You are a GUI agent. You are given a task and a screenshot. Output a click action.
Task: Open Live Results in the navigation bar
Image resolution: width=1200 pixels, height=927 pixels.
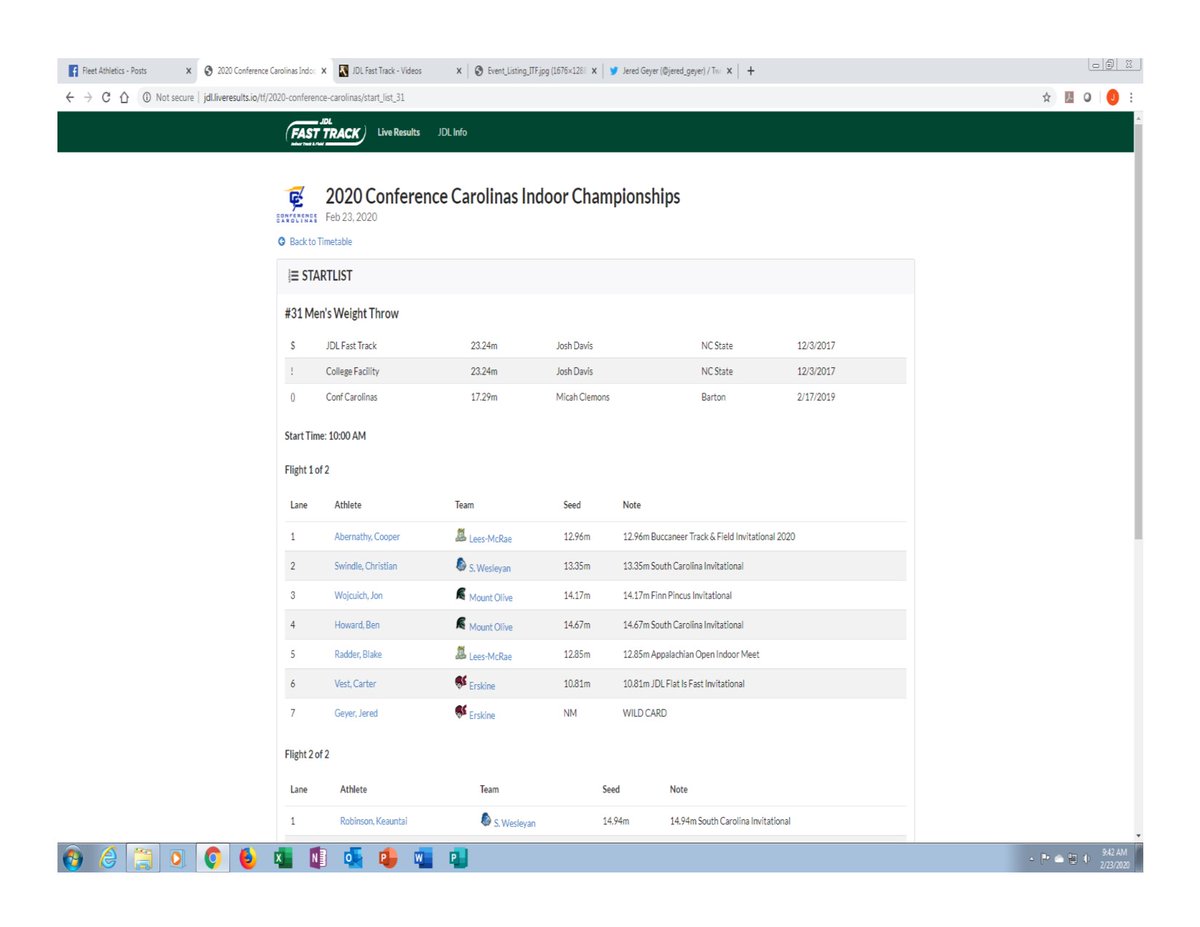coord(399,132)
